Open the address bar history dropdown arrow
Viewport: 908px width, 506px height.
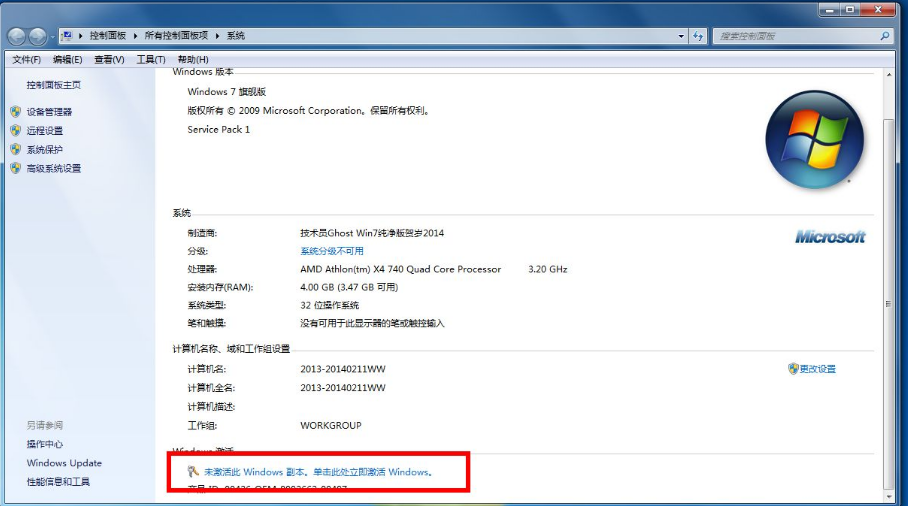coord(680,36)
